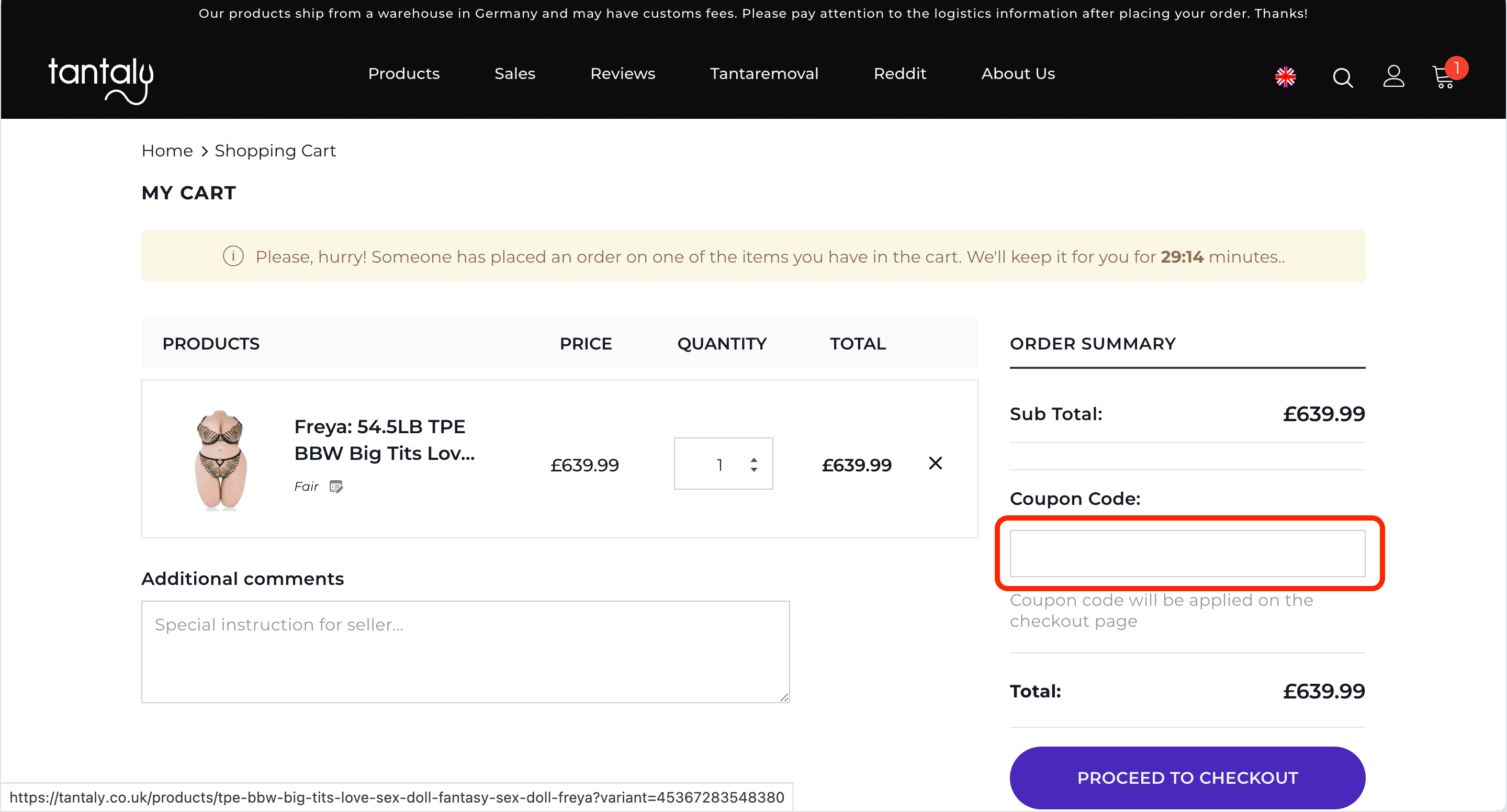The image size is (1507, 812).
Task: Click the quantity stepper arrows
Action: (x=753, y=465)
